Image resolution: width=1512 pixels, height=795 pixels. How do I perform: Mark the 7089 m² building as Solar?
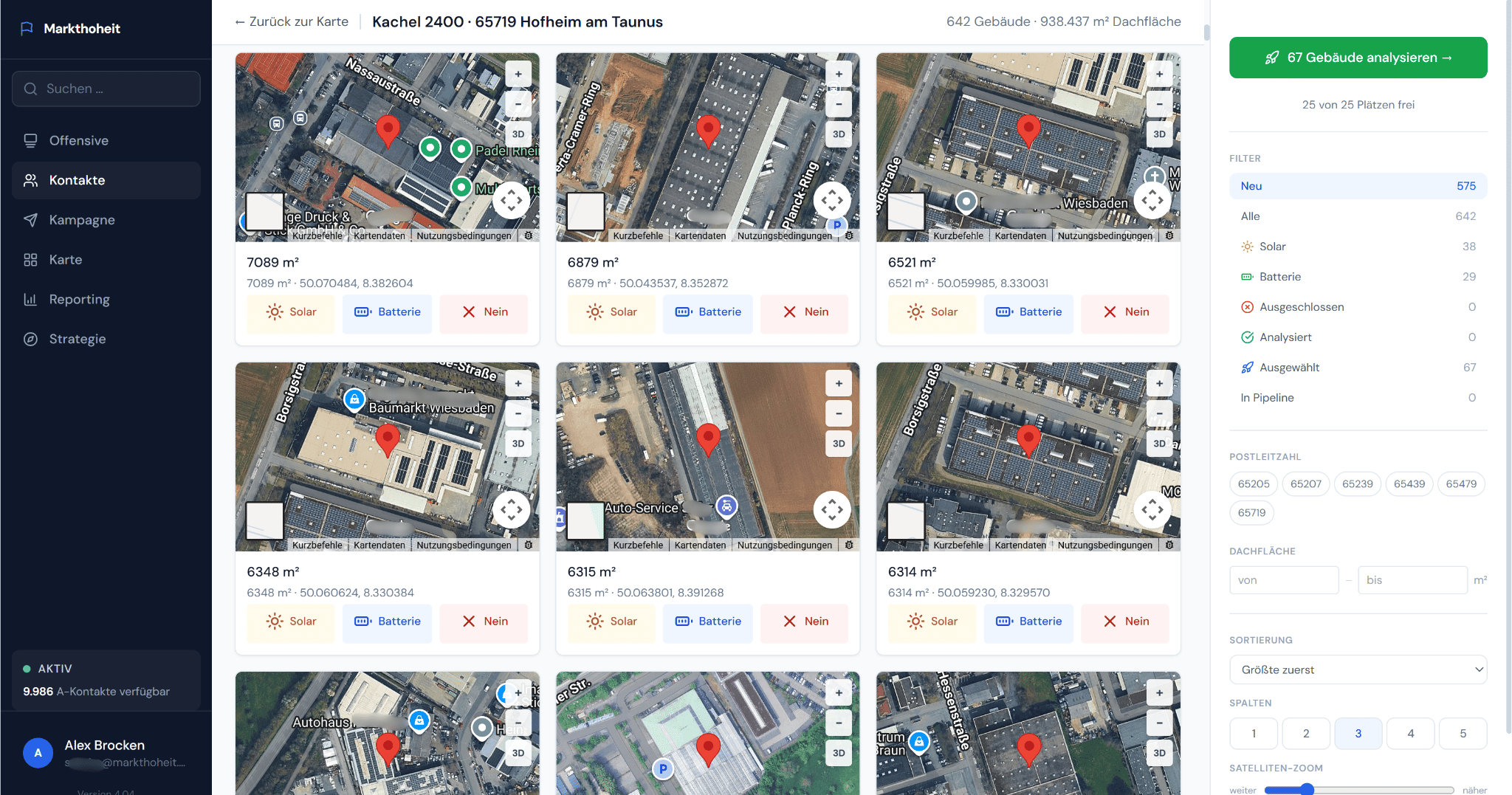pos(291,312)
